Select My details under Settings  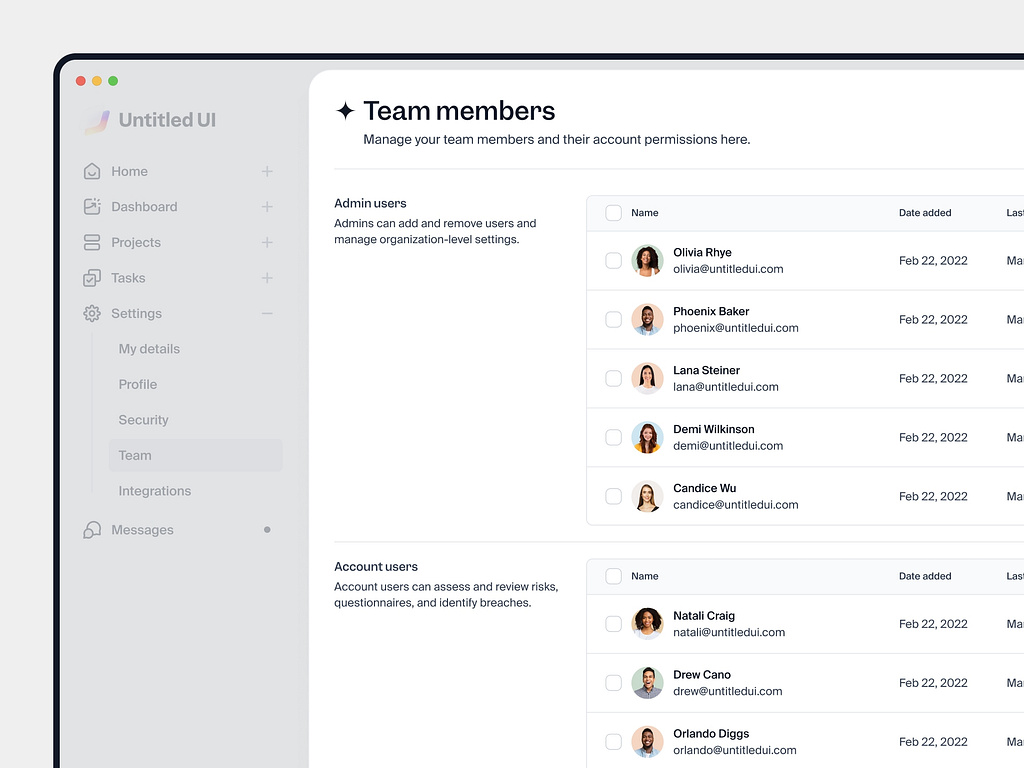pyautogui.click(x=149, y=348)
